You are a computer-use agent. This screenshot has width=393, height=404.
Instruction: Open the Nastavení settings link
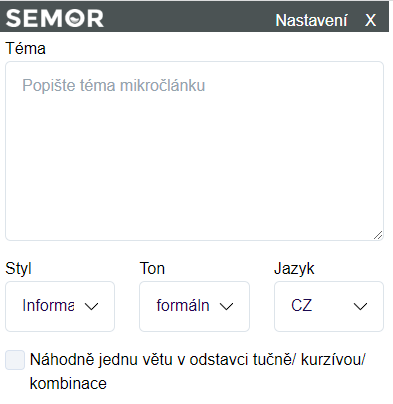pos(311,20)
